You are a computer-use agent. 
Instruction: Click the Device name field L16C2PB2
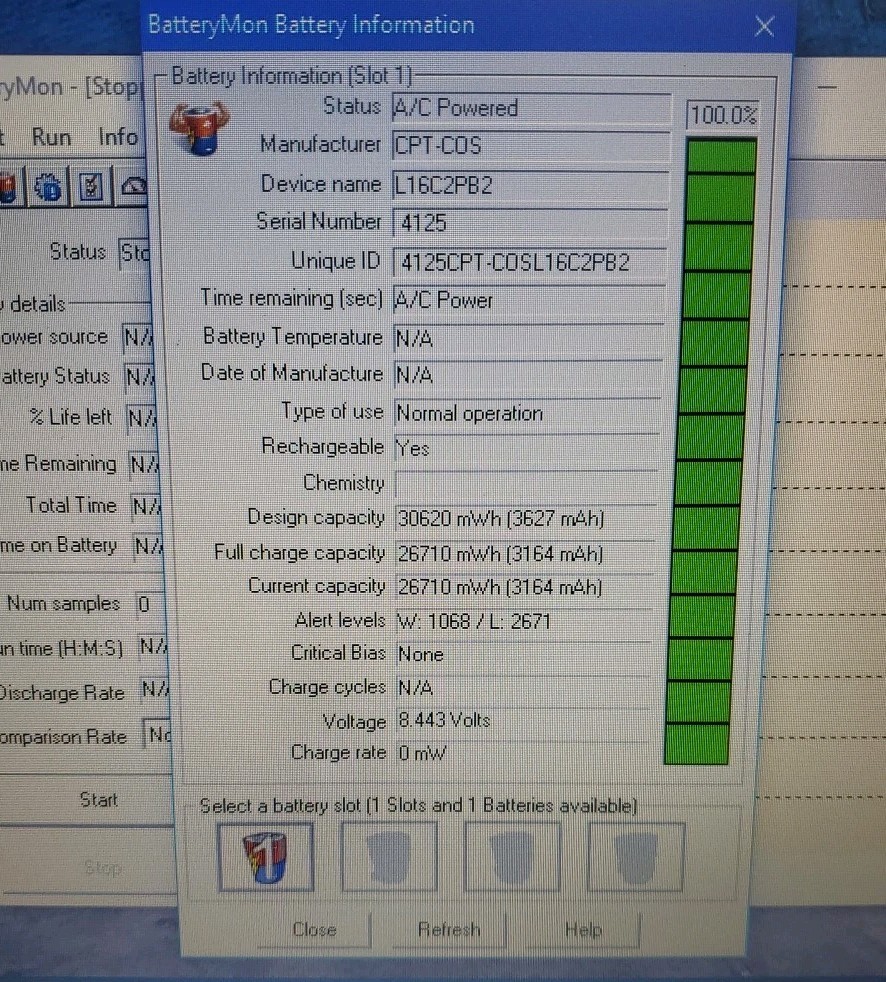click(530, 185)
